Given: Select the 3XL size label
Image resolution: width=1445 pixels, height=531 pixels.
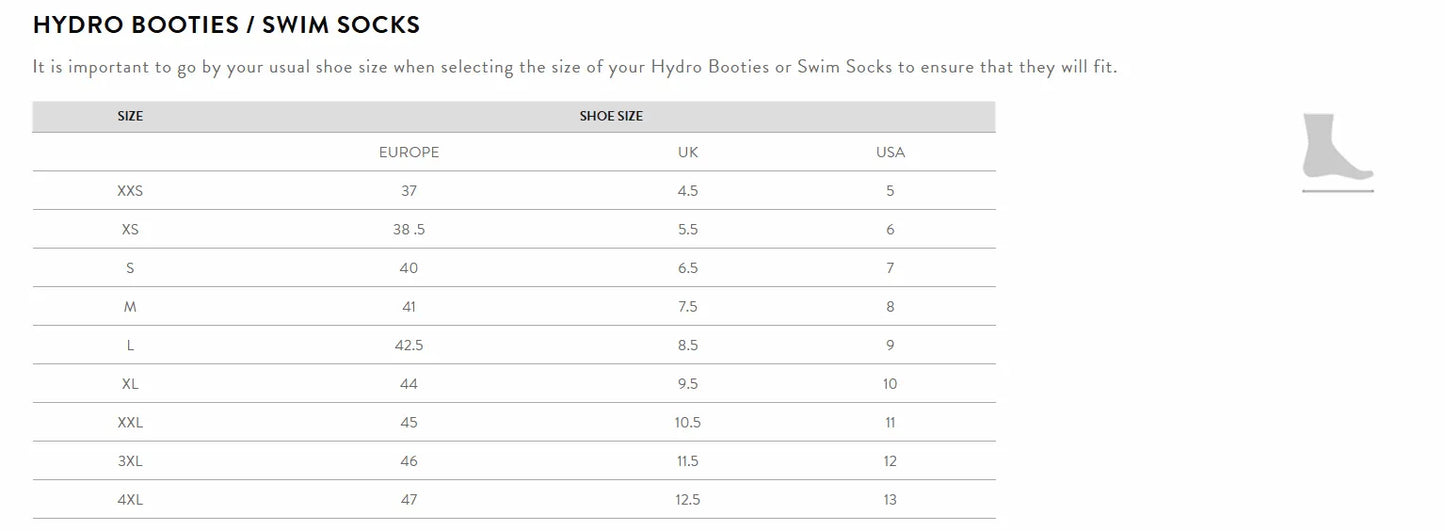Looking at the screenshot, I should (130, 461).
